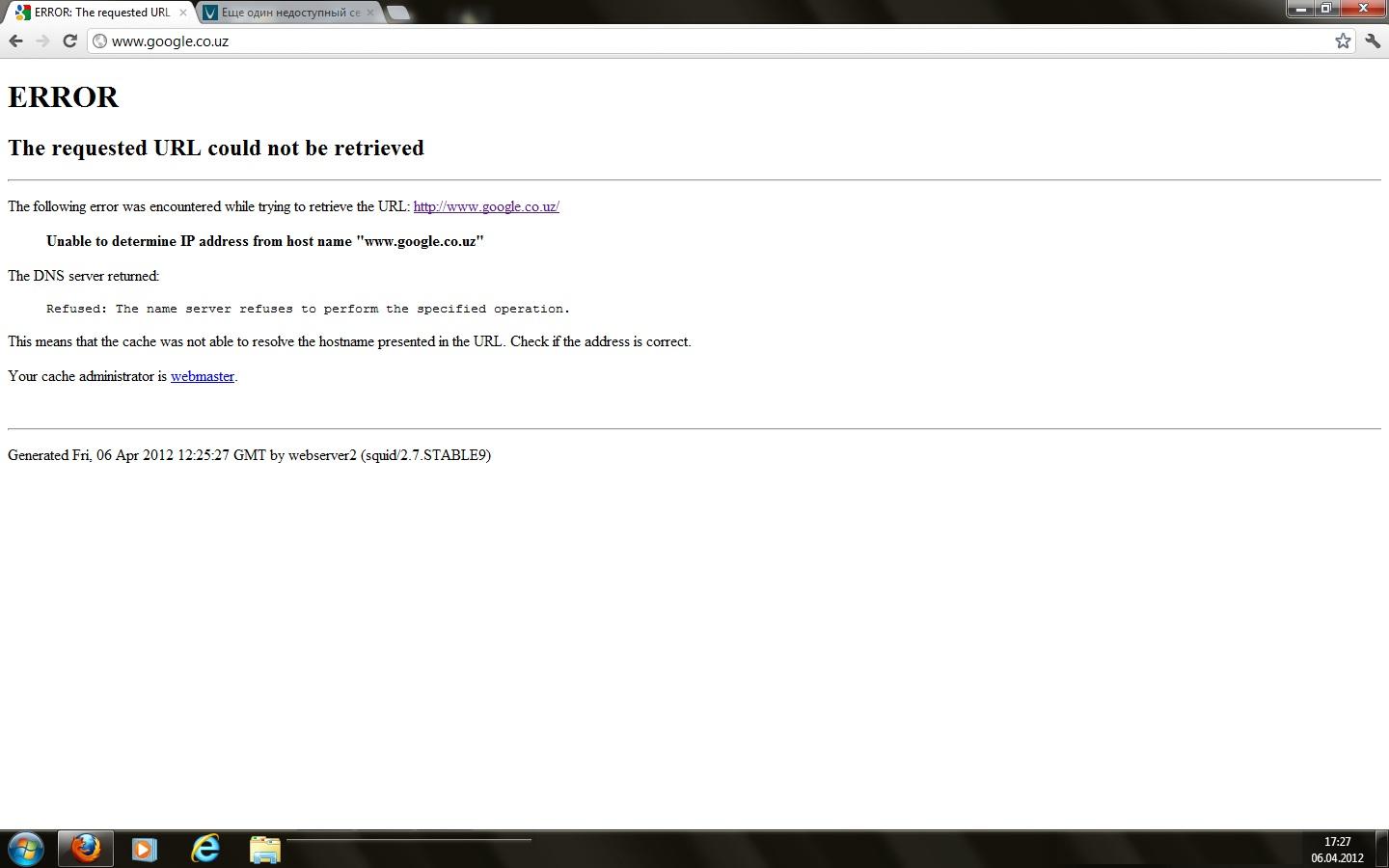Screen dimensions: 1389x868
Task: Open the wrench settings menu
Action: 1373,41
